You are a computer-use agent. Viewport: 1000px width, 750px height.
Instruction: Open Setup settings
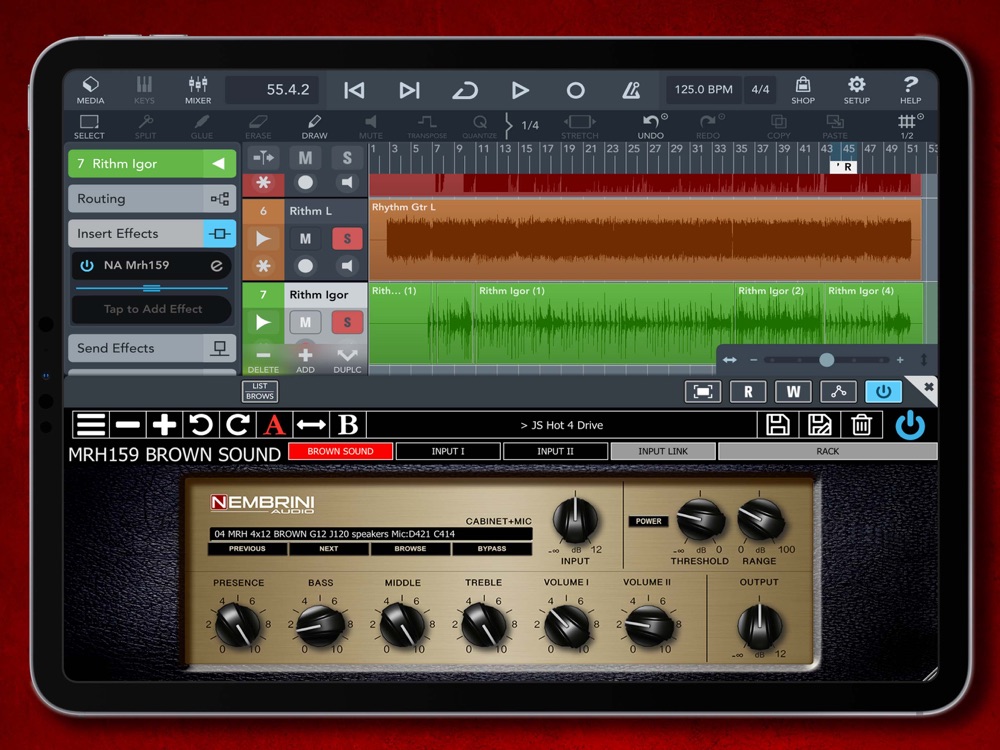[x=857, y=90]
